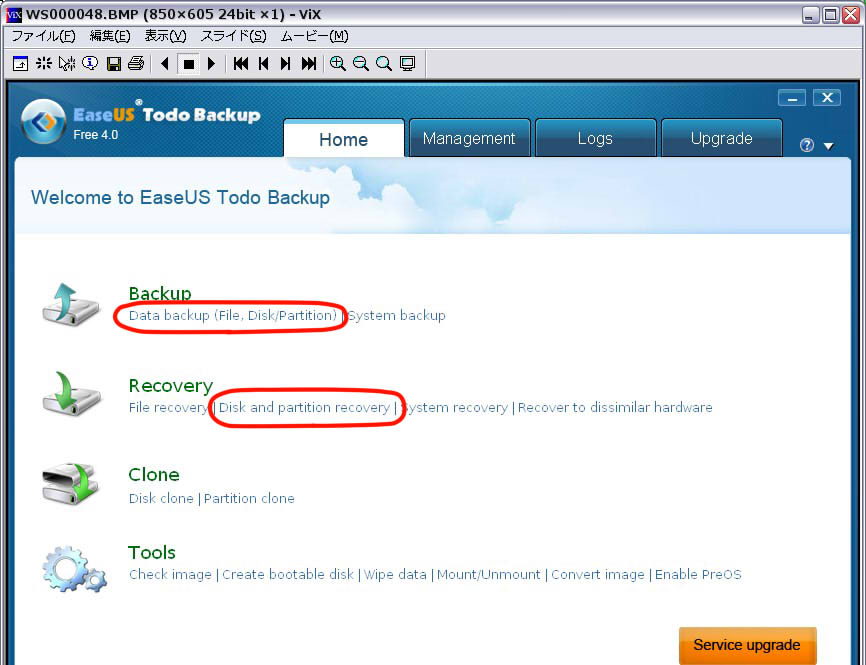This screenshot has height=665, width=866.
Task: Click the blue help question mark icon
Action: (x=807, y=145)
